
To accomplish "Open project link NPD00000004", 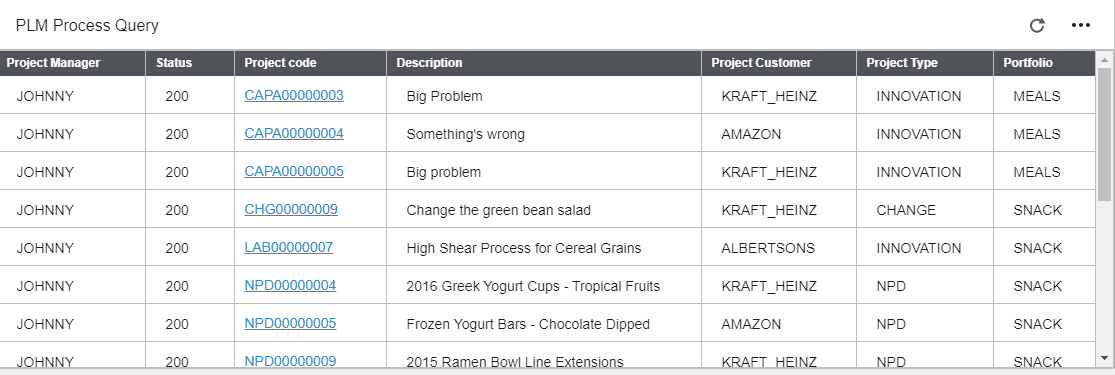I will (290, 285).
